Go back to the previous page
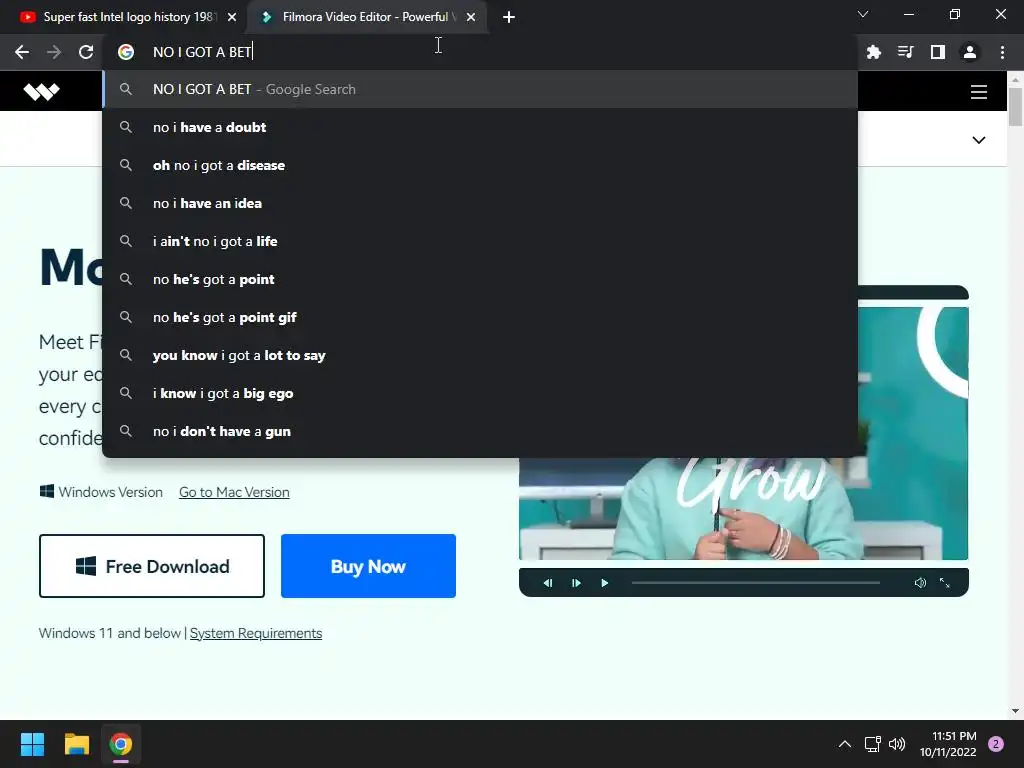 tap(22, 52)
